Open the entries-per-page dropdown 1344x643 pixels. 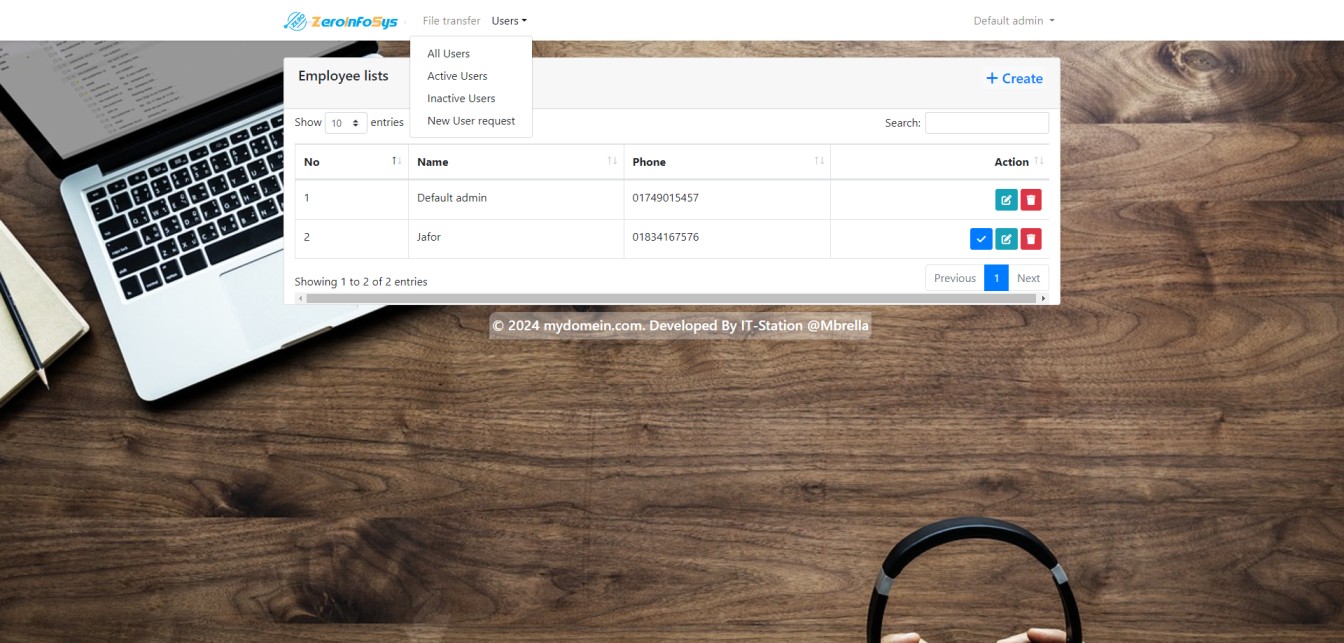(x=346, y=123)
